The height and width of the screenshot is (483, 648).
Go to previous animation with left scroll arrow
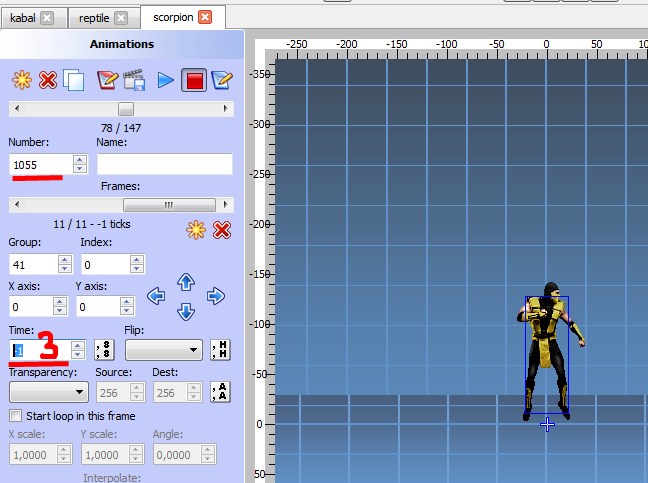tap(17, 109)
